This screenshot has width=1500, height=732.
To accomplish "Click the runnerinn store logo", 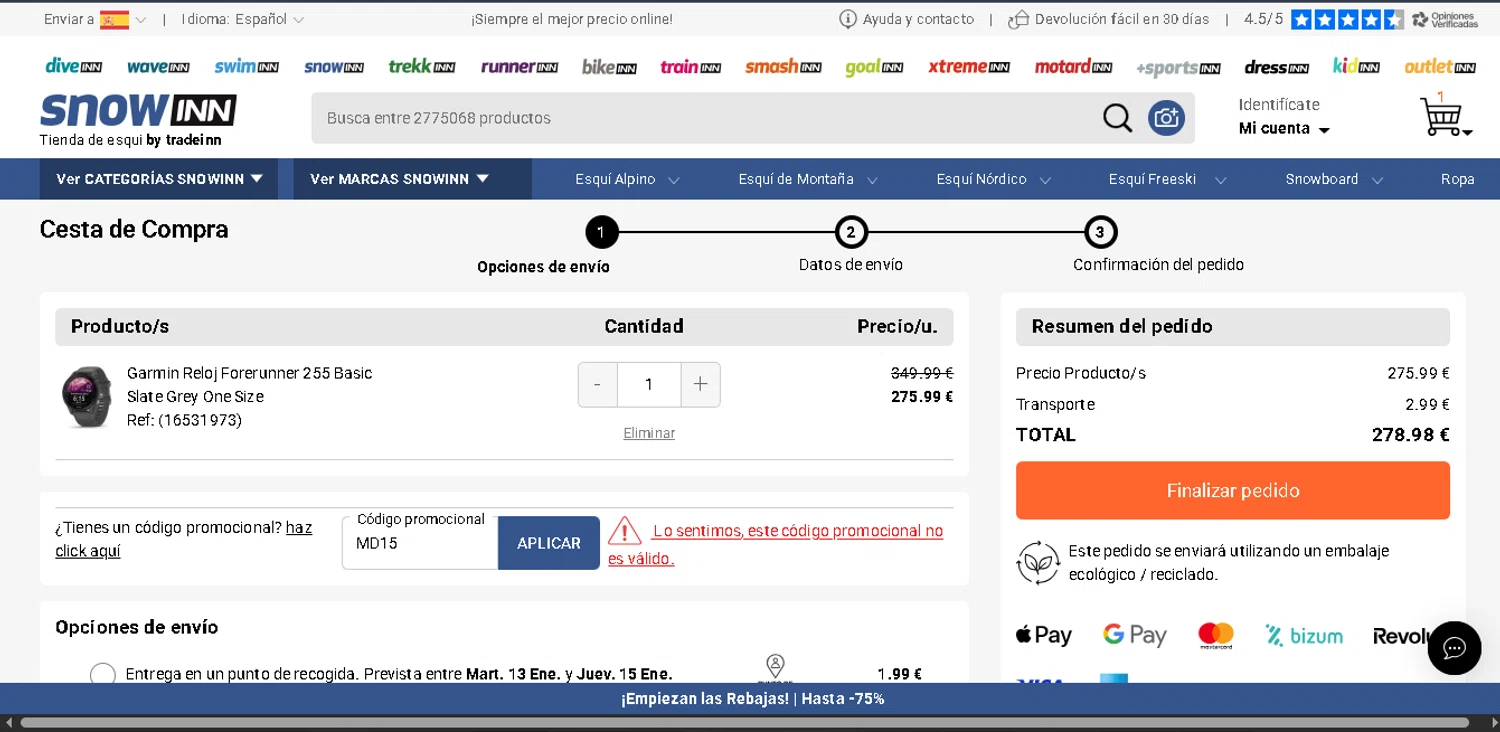I will coord(519,67).
